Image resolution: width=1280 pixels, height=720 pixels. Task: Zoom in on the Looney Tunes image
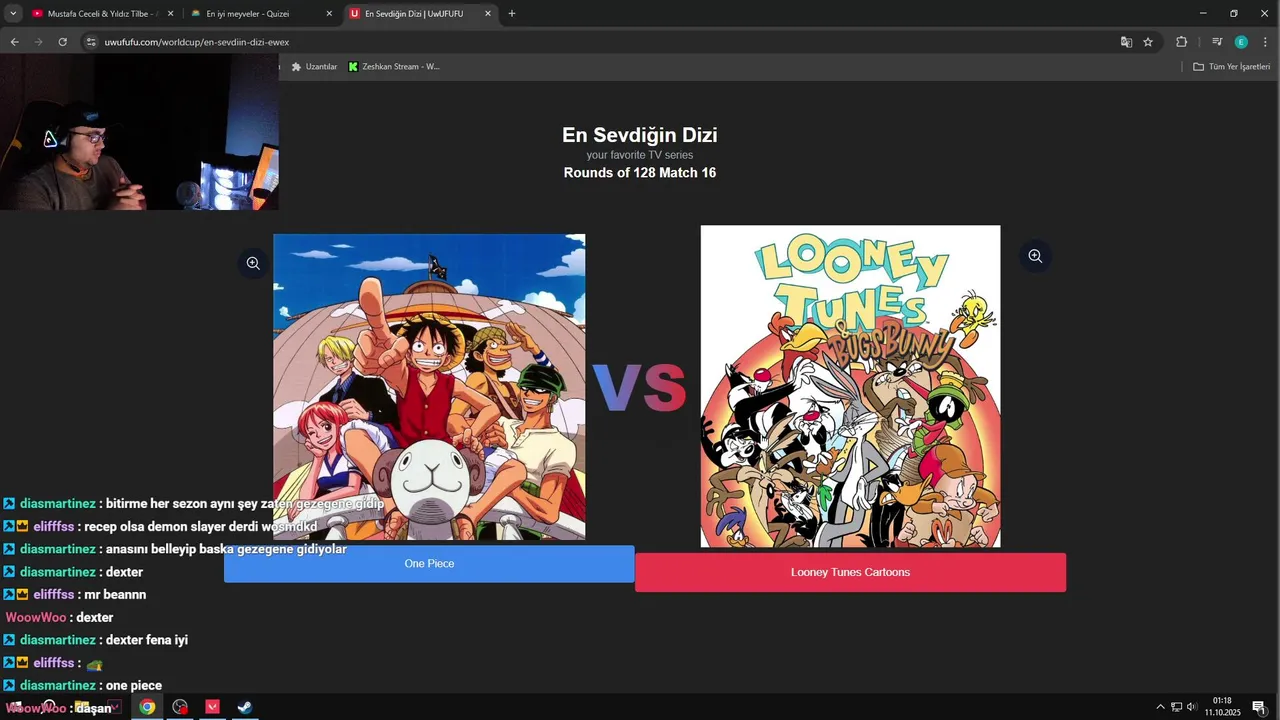1035,256
